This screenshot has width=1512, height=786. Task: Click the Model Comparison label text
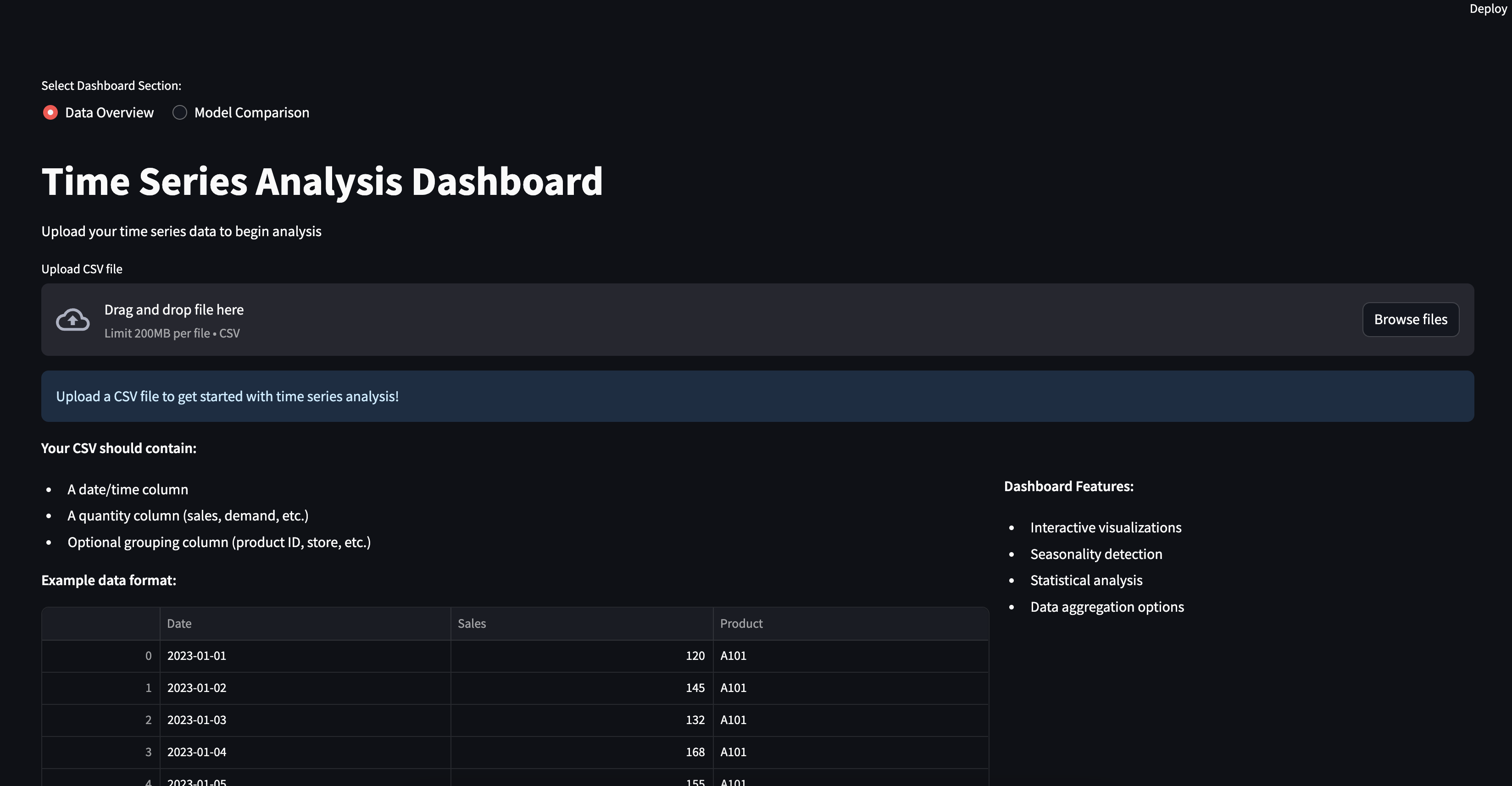click(251, 113)
